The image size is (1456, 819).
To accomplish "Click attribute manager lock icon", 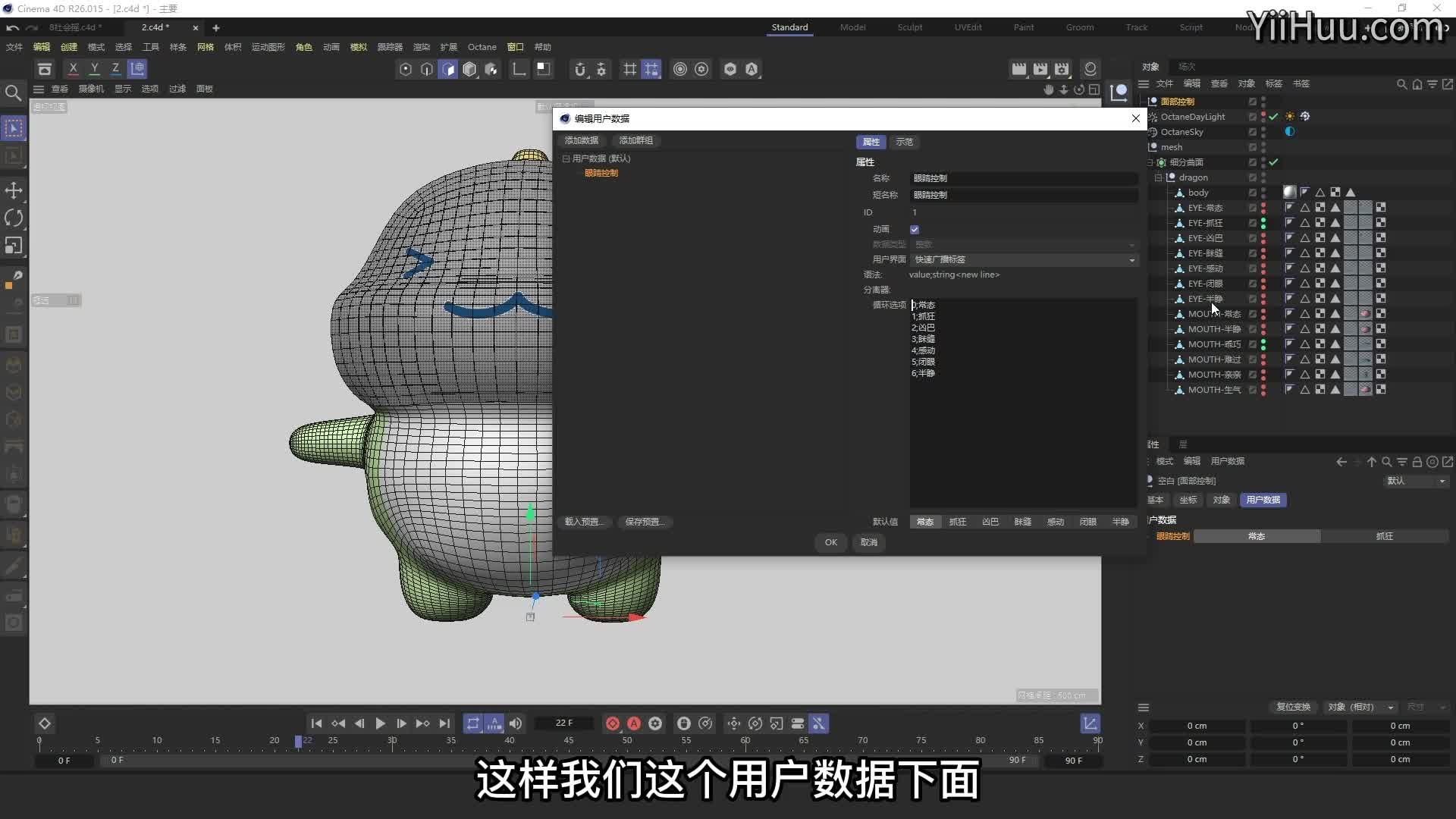I will (1417, 462).
